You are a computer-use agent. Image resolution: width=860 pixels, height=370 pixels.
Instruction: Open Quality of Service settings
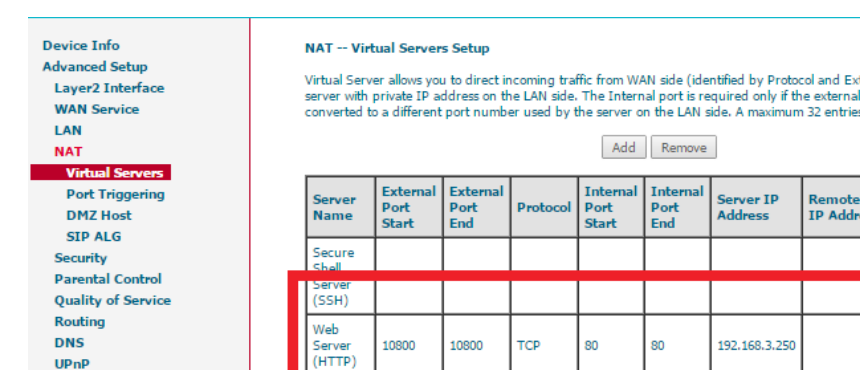point(112,300)
